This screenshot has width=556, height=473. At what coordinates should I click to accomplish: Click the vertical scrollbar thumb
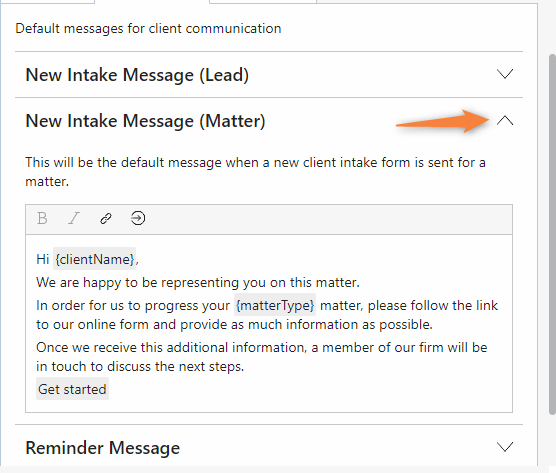[x=552, y=234]
